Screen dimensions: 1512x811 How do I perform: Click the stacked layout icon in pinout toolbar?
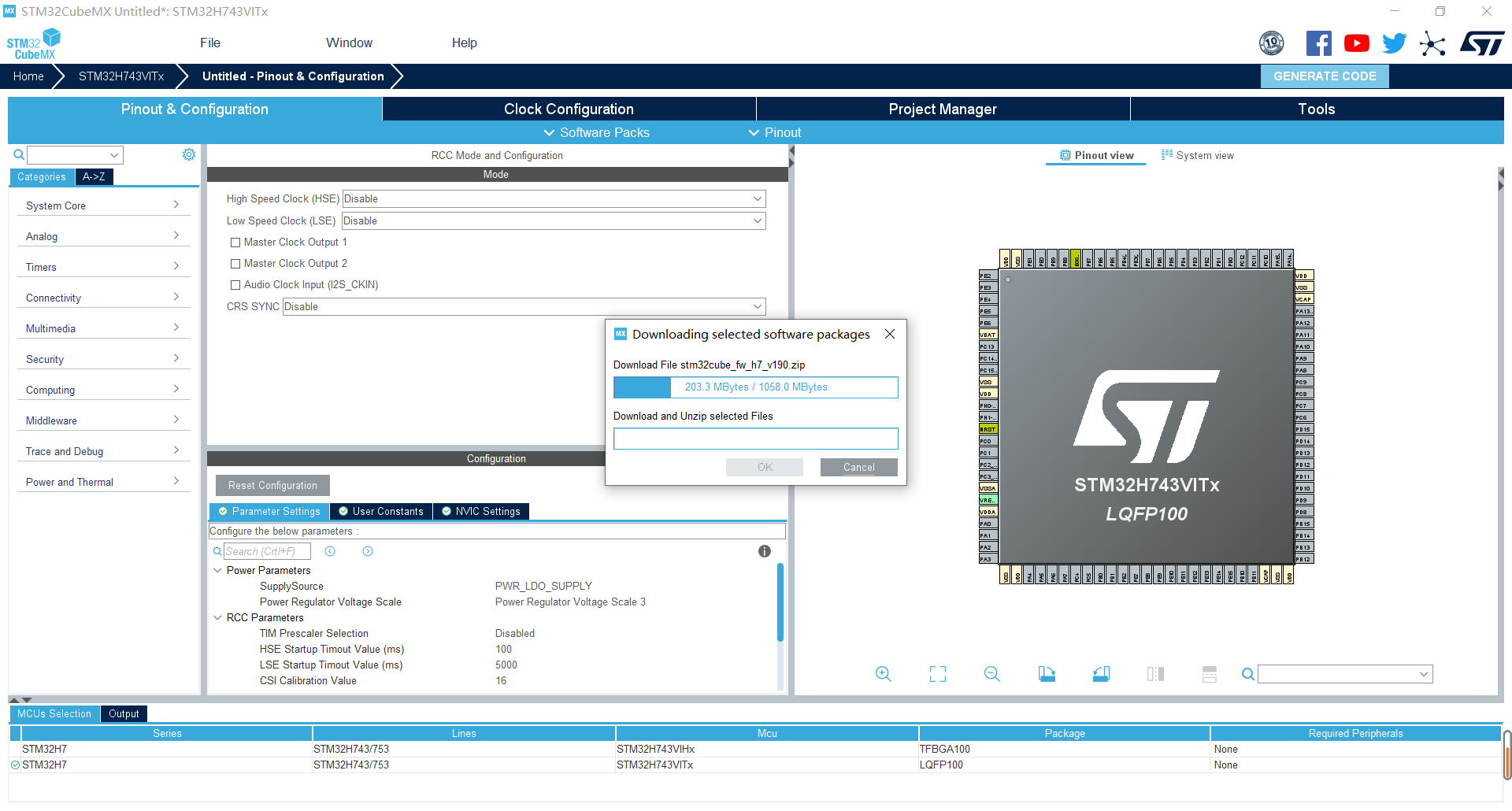click(1210, 674)
